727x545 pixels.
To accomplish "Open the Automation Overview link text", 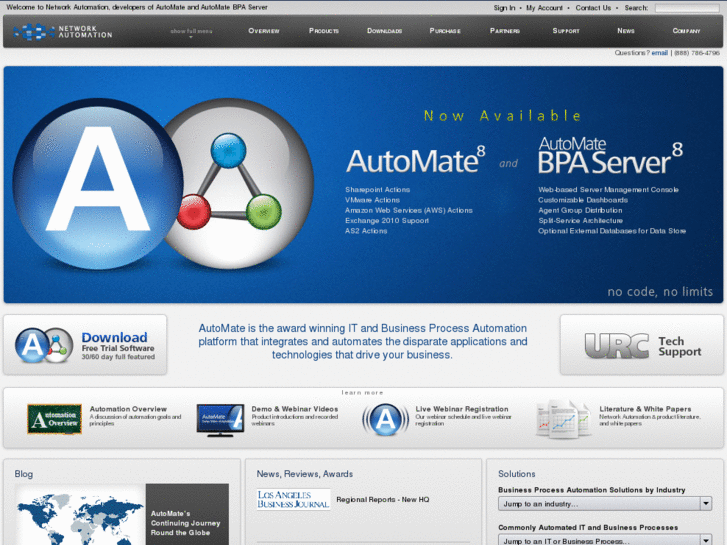I will point(128,409).
